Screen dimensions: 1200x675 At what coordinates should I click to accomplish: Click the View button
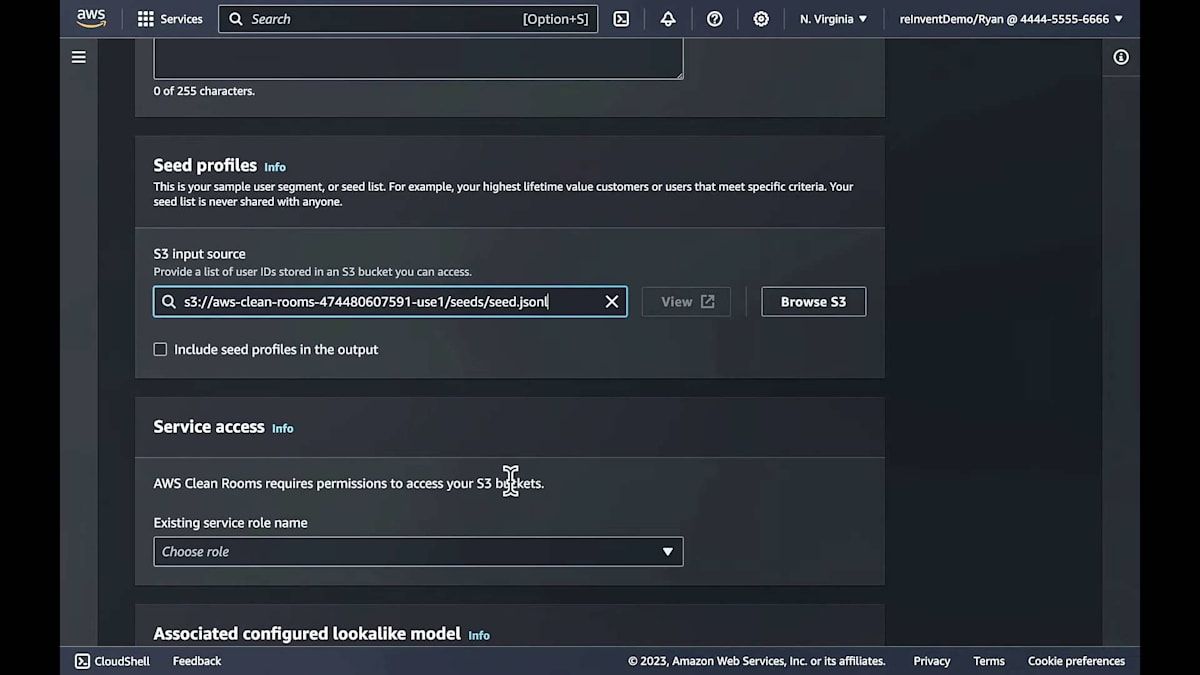[x=686, y=302]
